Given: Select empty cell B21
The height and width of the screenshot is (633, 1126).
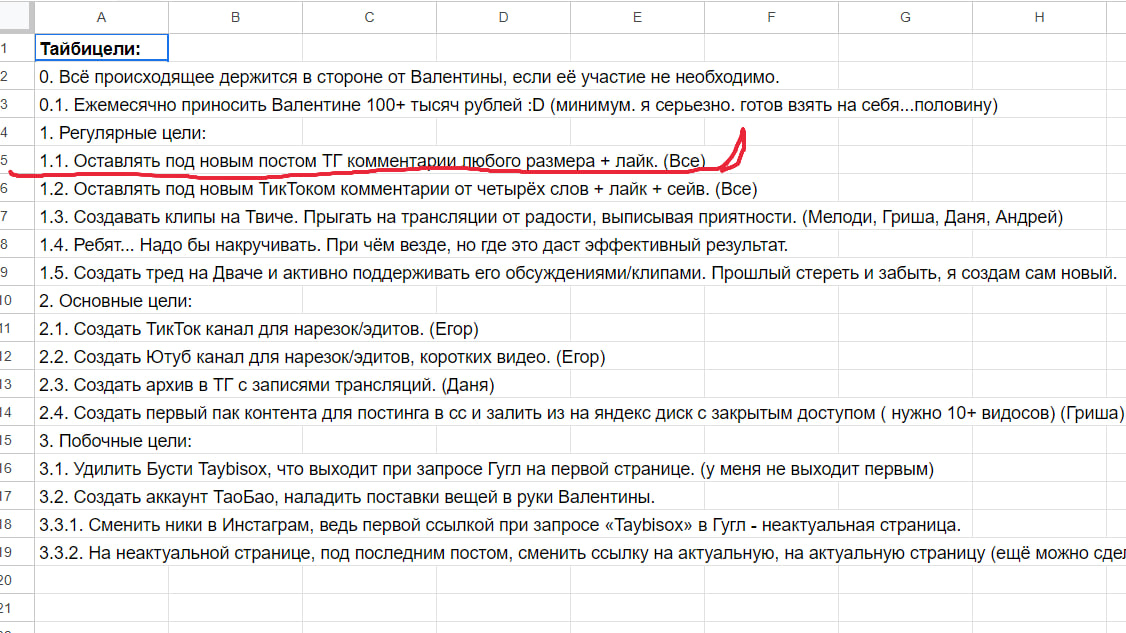Looking at the screenshot, I should pos(235,609).
